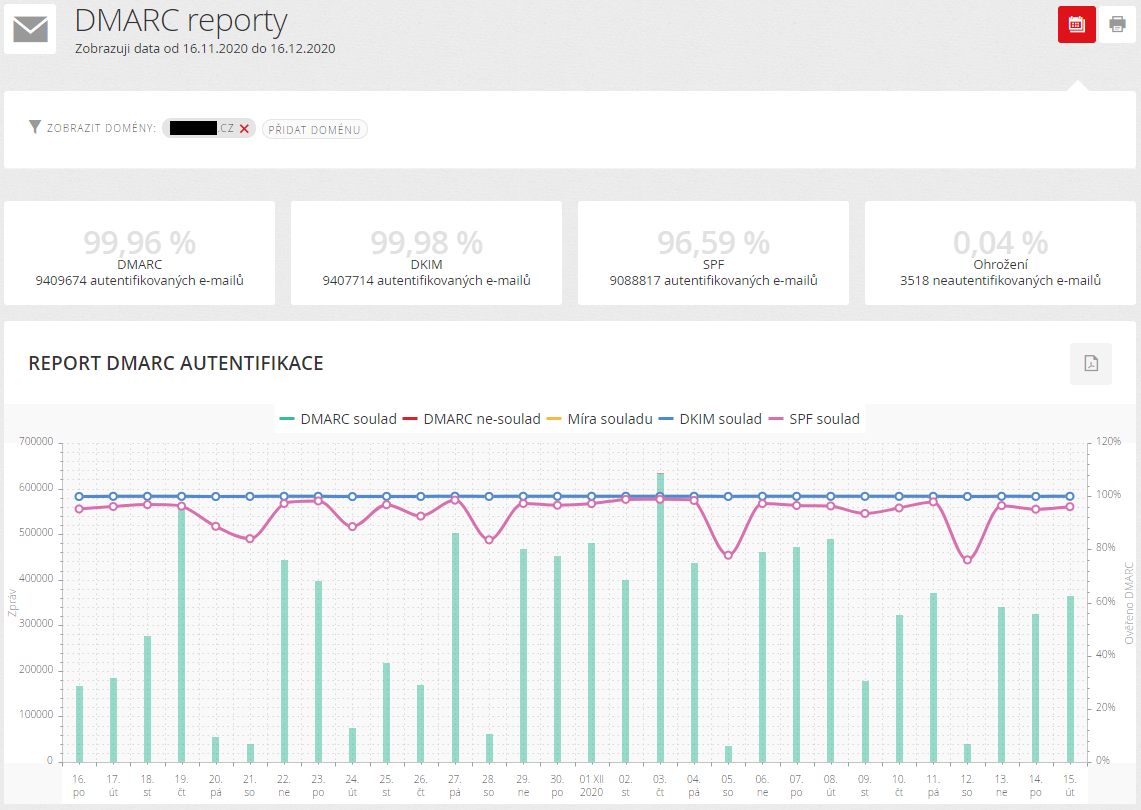1141x810 pixels.
Task: Click the bar for 11. pá
Action: point(933,678)
